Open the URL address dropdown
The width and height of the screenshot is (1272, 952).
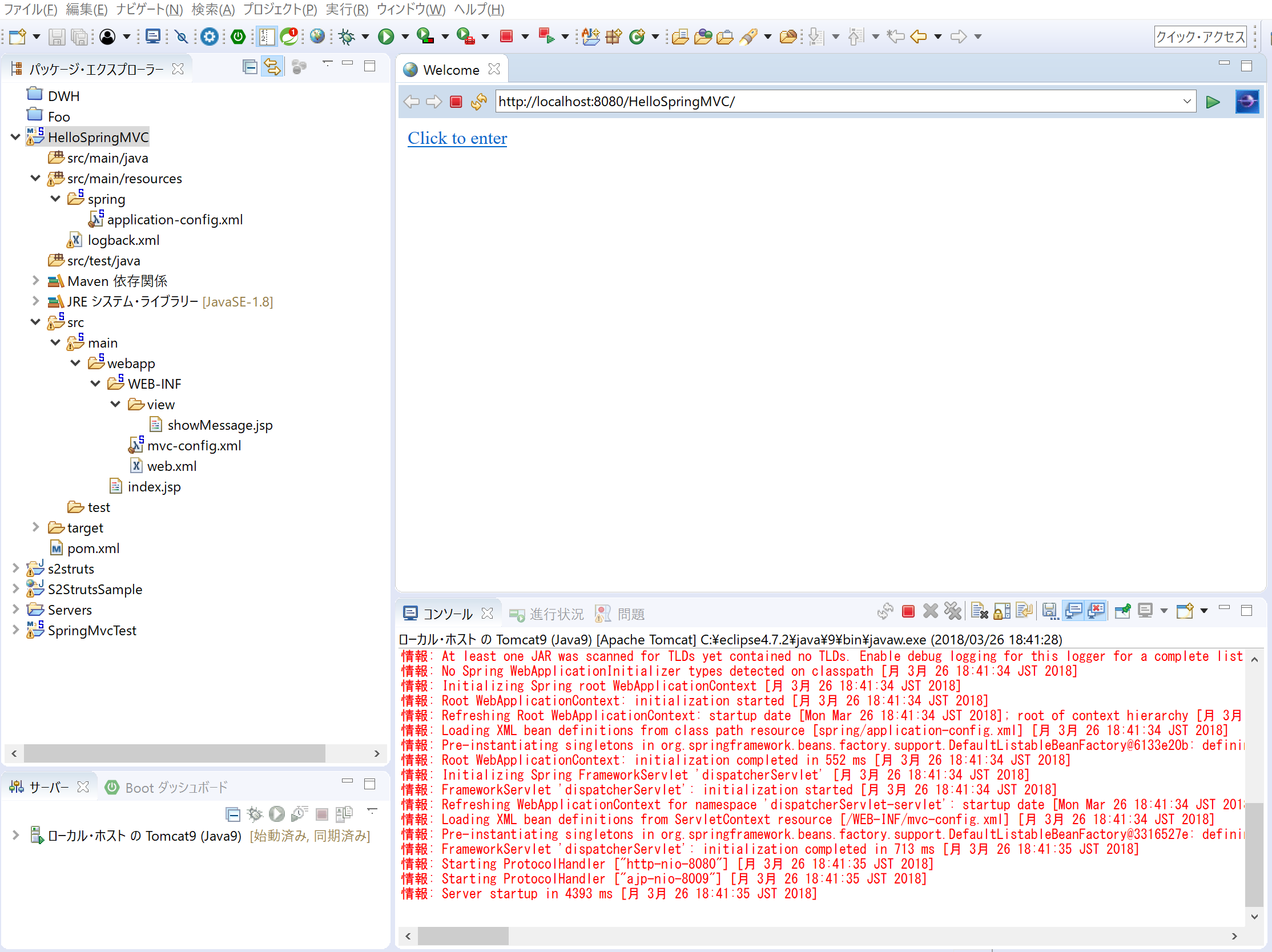(x=1189, y=101)
